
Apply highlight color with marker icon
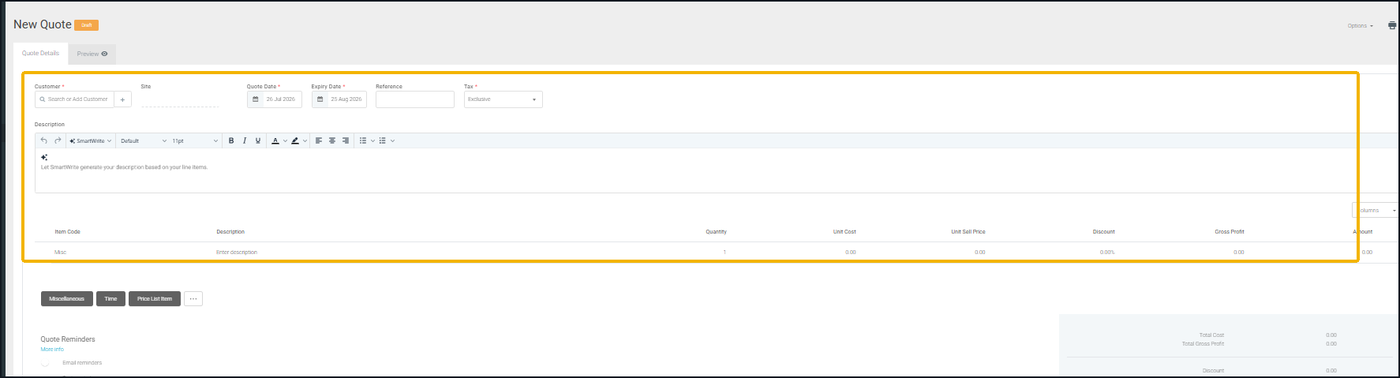[295, 141]
